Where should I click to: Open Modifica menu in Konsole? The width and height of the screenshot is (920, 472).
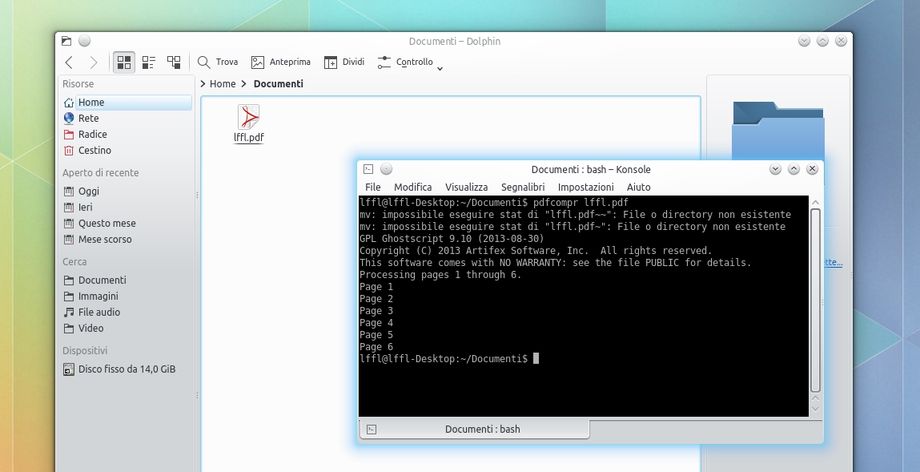[412, 187]
